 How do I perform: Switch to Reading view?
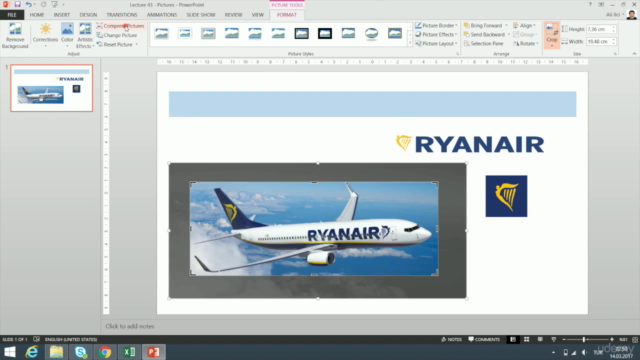click(540, 339)
